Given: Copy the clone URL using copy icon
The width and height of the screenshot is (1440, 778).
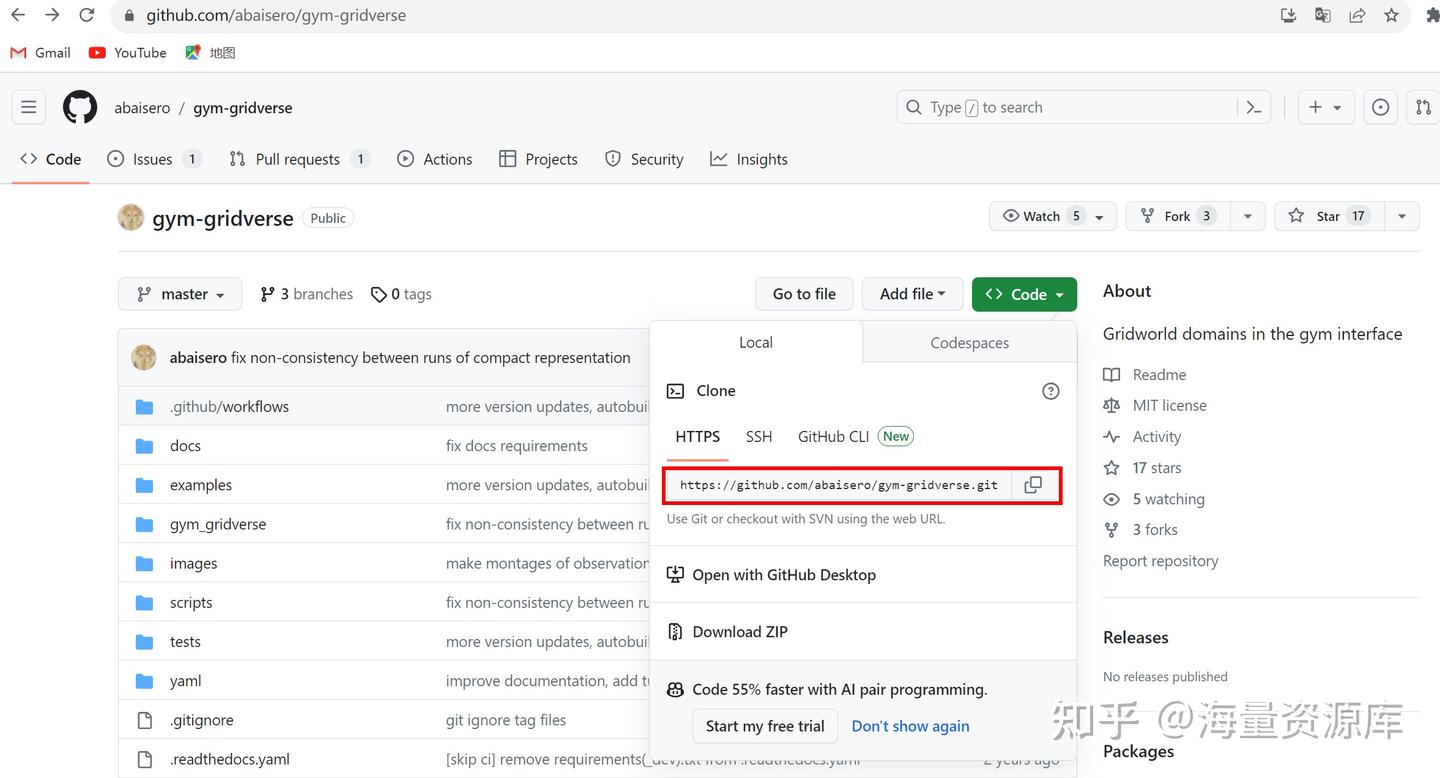Looking at the screenshot, I should [x=1034, y=484].
